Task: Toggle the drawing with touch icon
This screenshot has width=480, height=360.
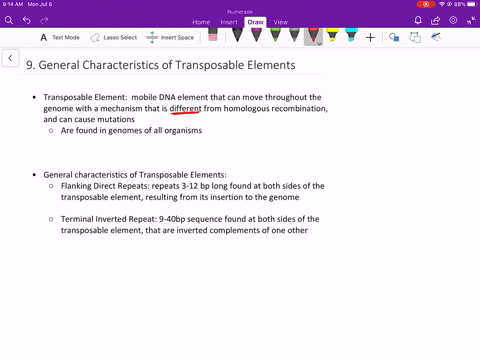Action: tap(436, 37)
